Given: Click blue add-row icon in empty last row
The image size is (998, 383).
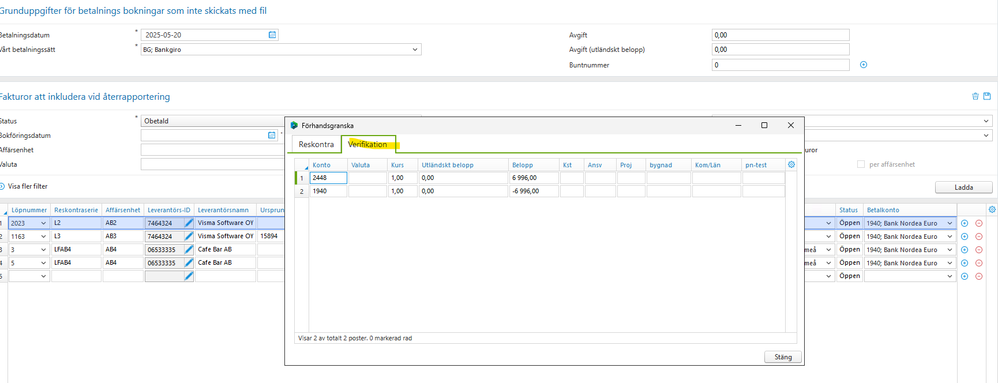Looking at the screenshot, I should point(964,276).
